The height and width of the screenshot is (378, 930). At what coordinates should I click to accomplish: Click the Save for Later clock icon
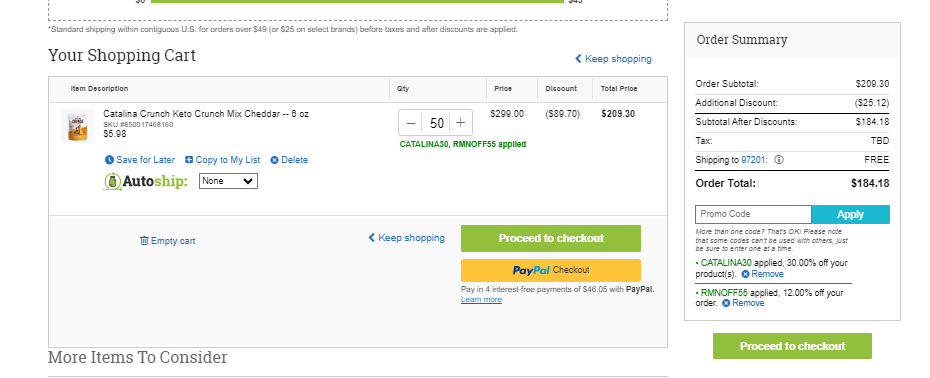(109, 160)
